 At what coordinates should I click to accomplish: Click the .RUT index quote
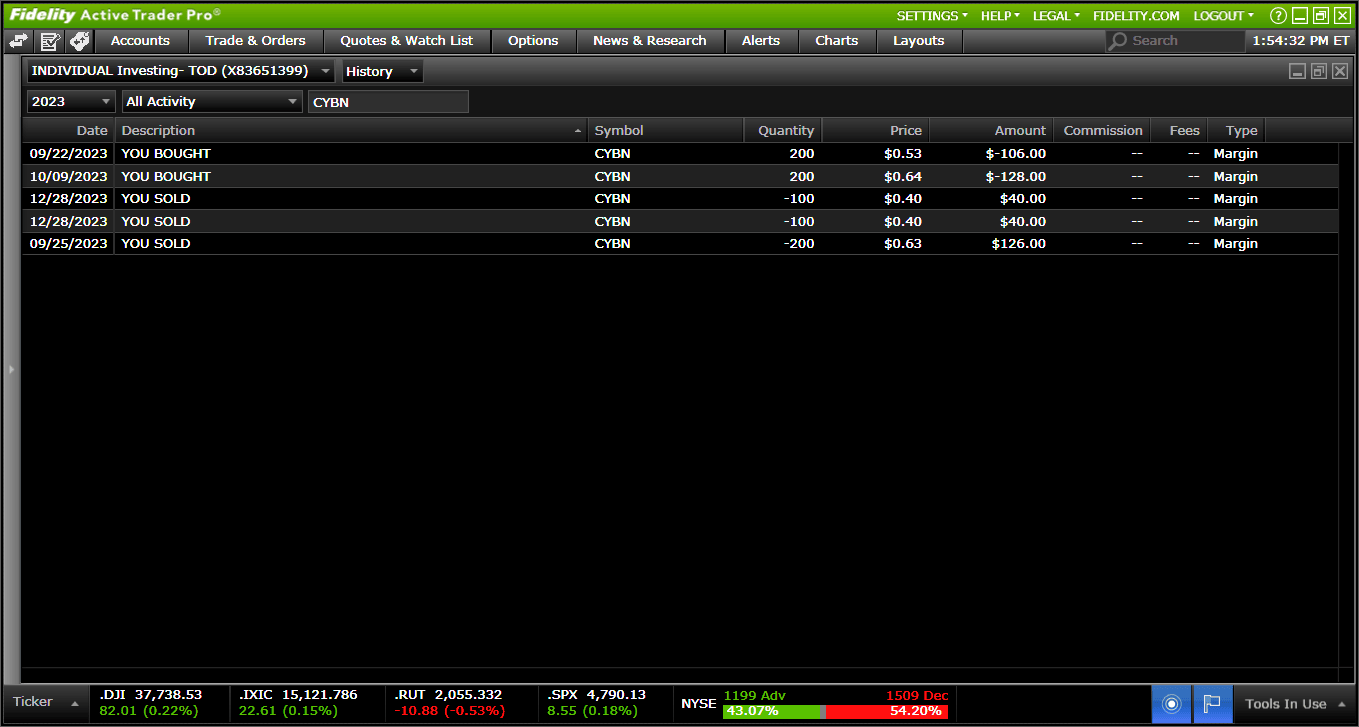(x=448, y=702)
